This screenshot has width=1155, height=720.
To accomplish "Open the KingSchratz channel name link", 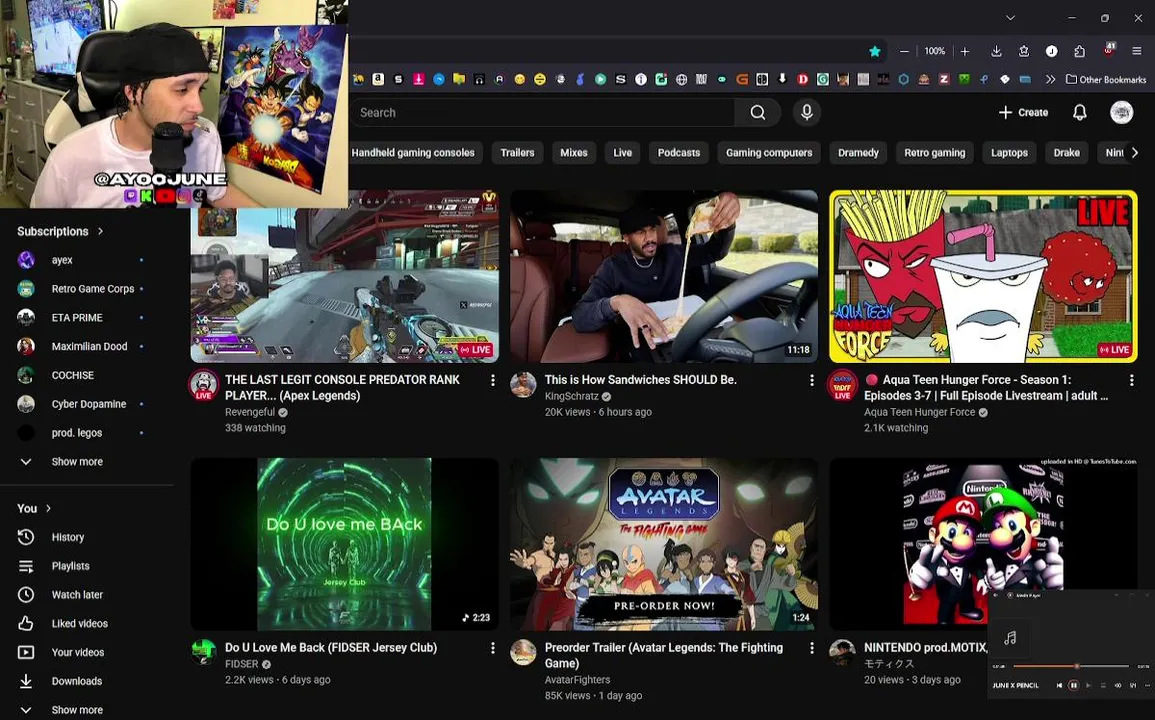I will pyautogui.click(x=572, y=396).
